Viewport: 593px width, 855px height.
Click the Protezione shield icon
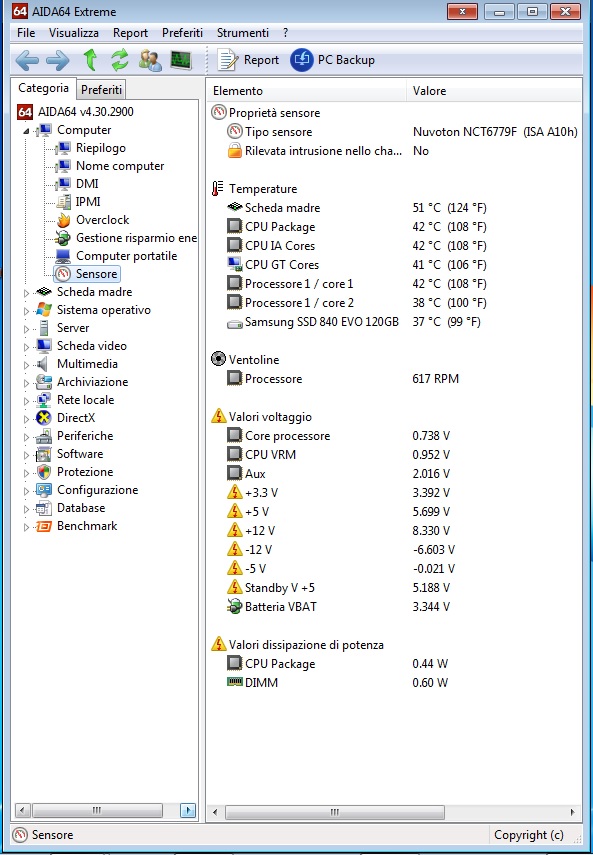[x=44, y=472]
